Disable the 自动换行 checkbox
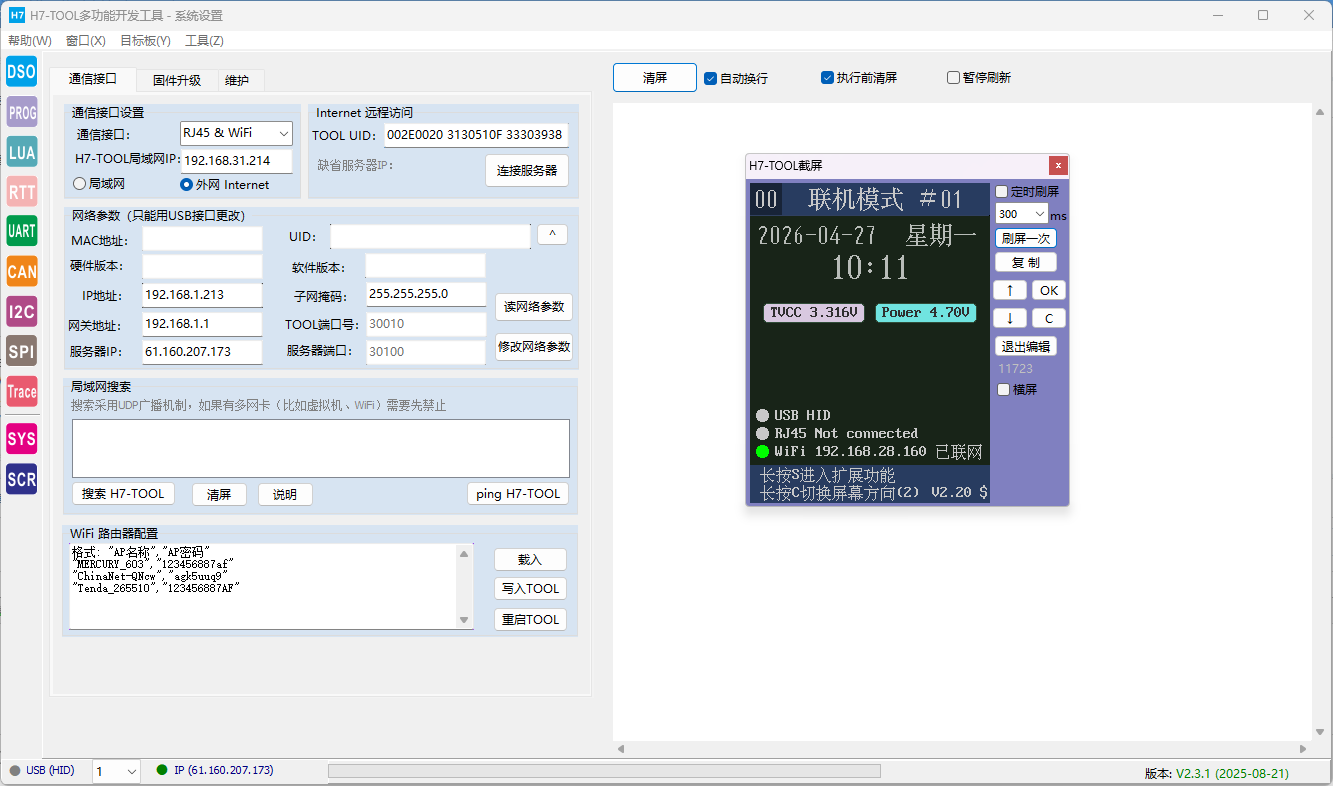Viewport: 1333px width, 786px height. coord(711,78)
